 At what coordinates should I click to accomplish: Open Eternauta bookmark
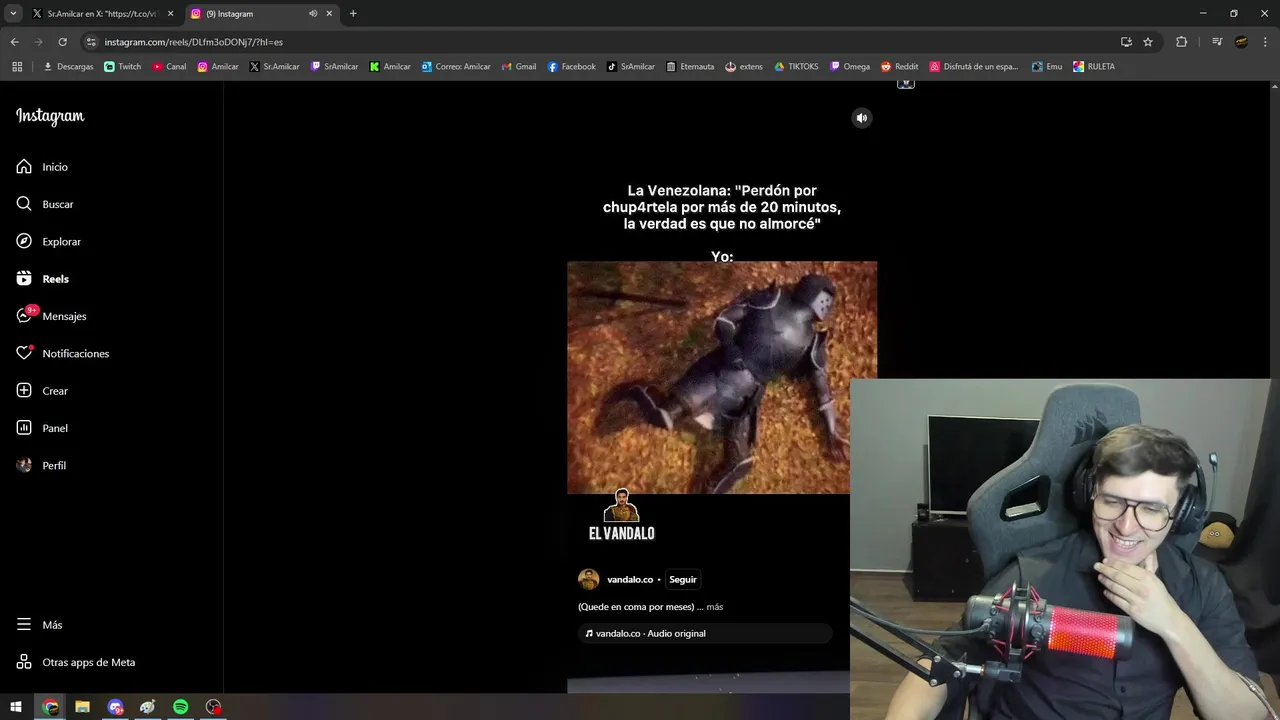point(690,67)
